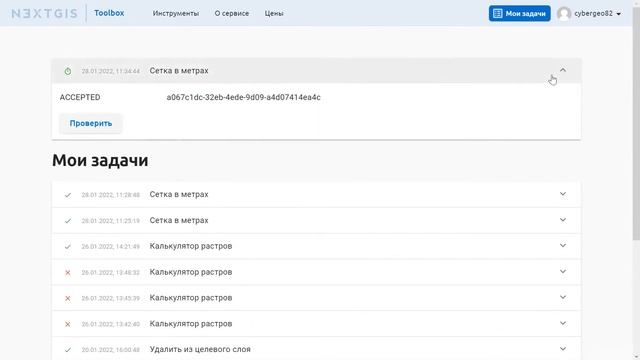Screen dimensions: 640x360
Task: Click the task ID a067c1dc-32eb-4ede-9d09-a4d07414ea4c
Action: pos(243,98)
